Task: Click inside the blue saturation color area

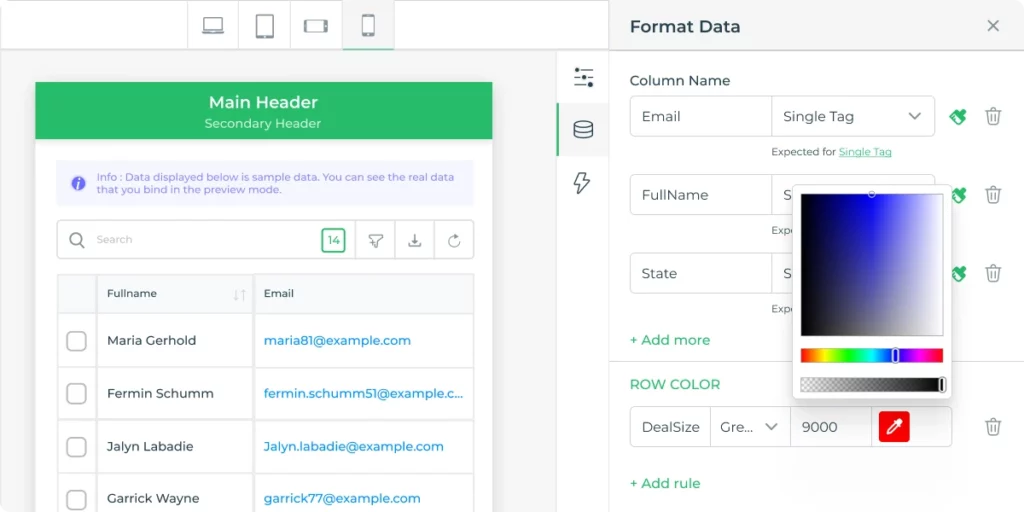Action: pos(871,264)
